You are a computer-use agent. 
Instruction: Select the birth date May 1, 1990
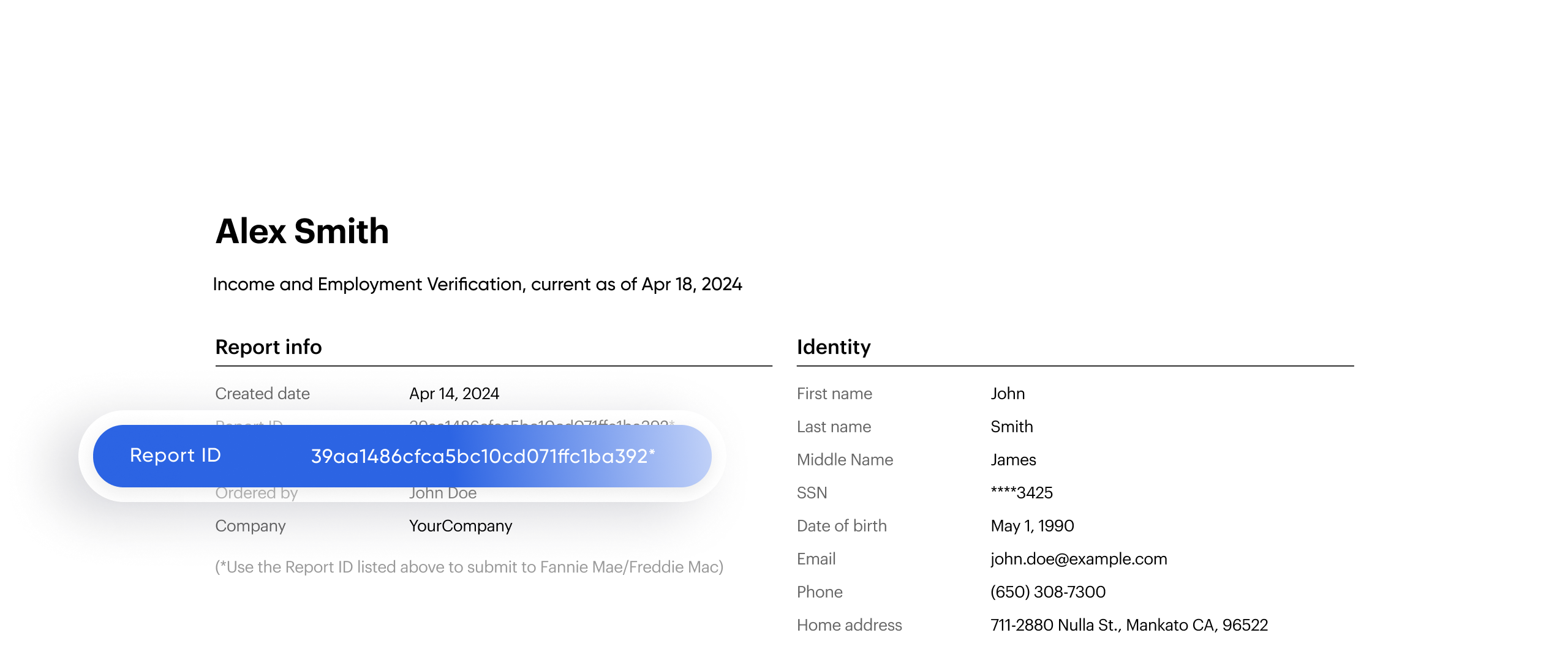(x=1032, y=526)
